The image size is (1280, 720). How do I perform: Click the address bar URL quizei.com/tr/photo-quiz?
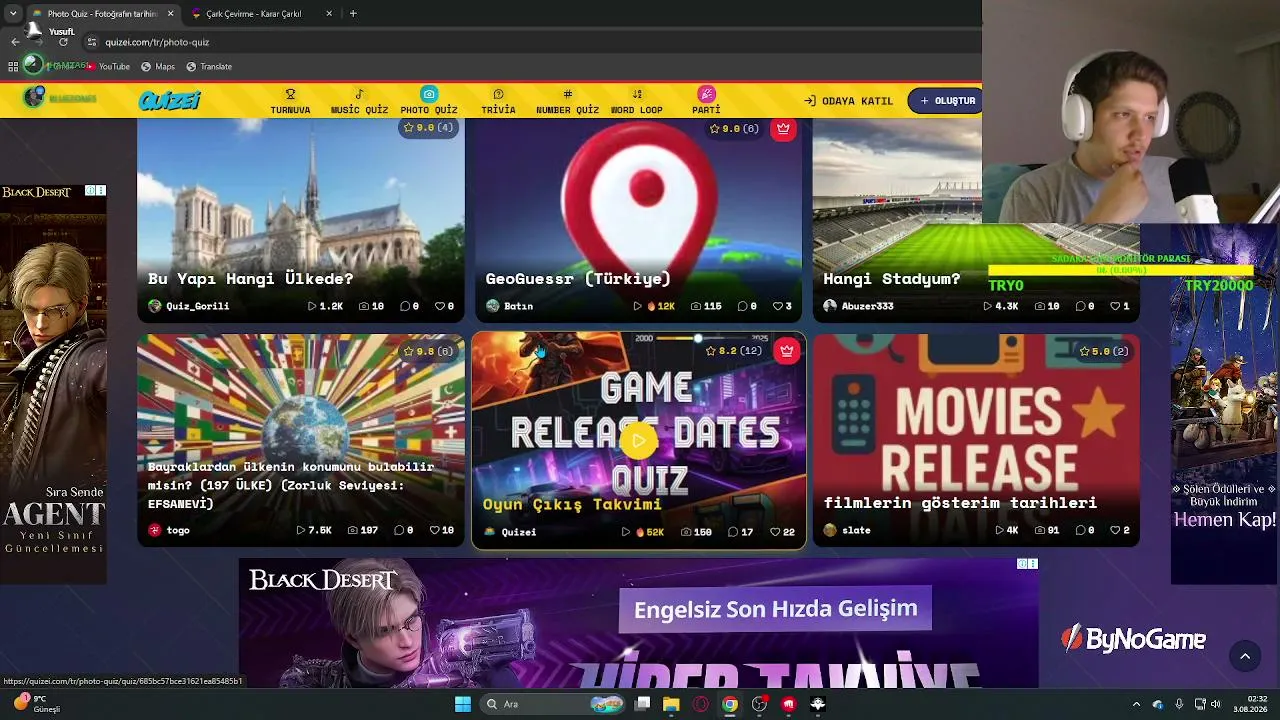click(157, 42)
